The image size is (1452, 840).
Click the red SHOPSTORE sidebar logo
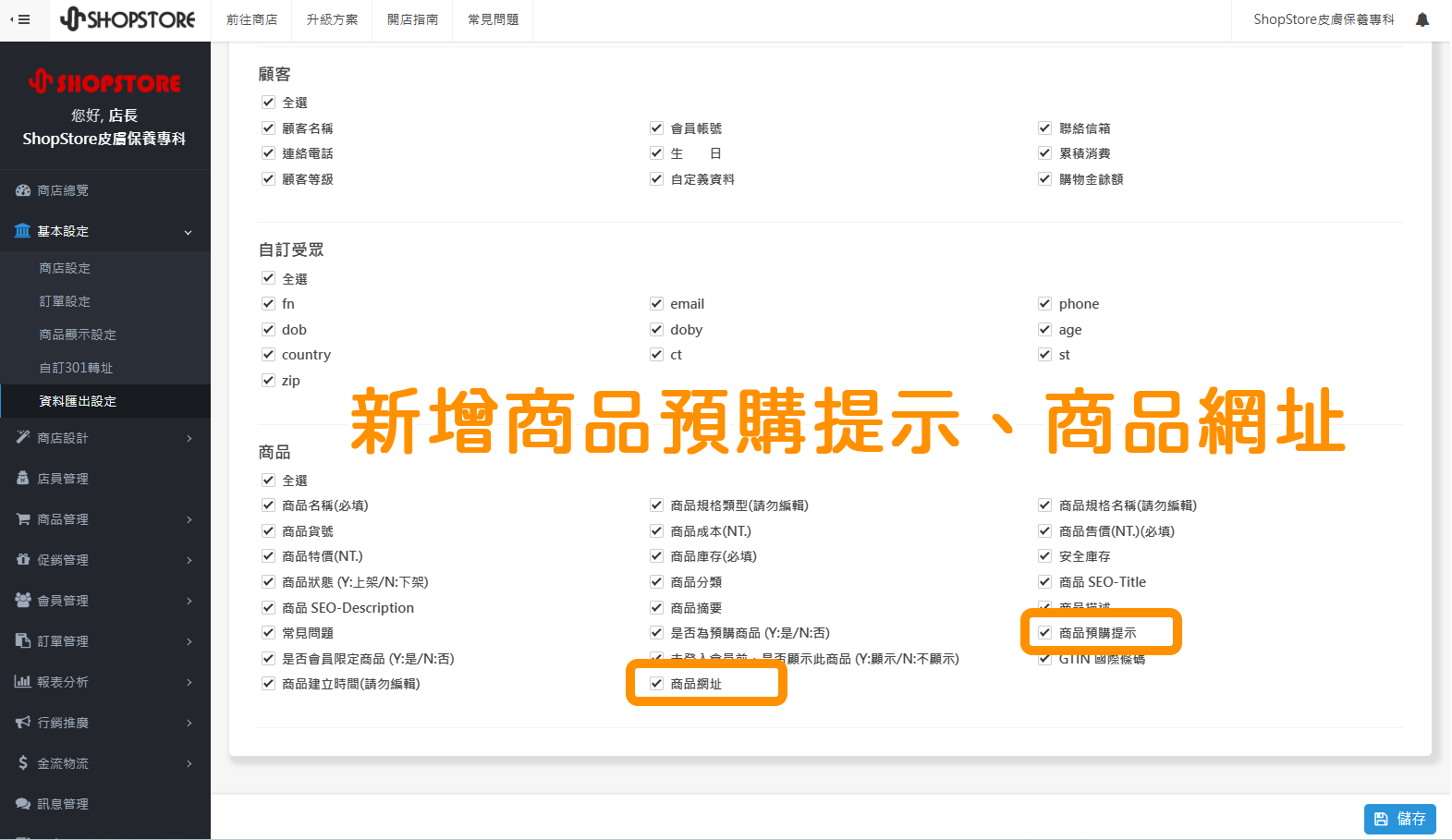point(104,82)
